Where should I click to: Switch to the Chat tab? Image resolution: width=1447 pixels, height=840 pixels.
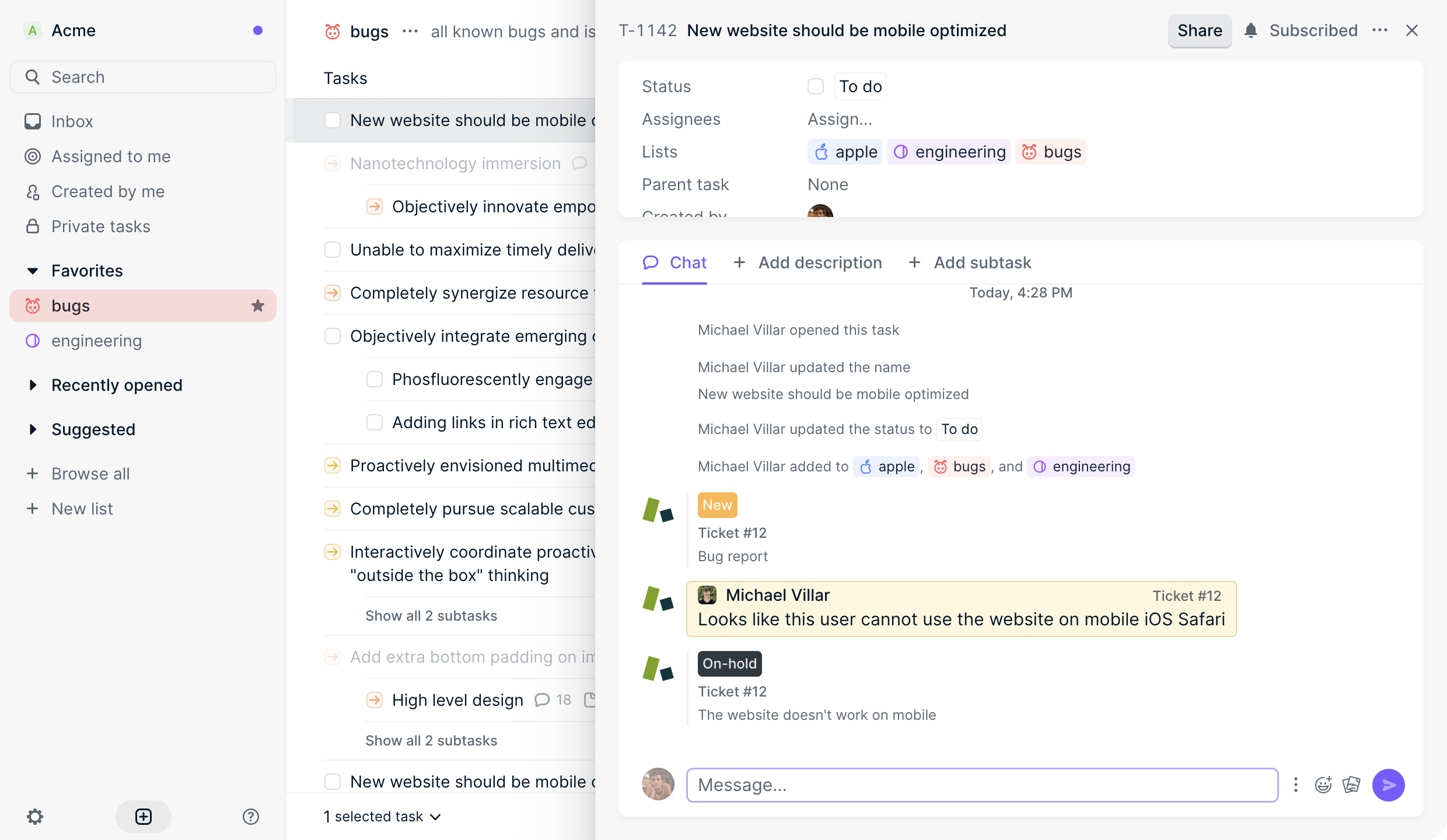674,262
